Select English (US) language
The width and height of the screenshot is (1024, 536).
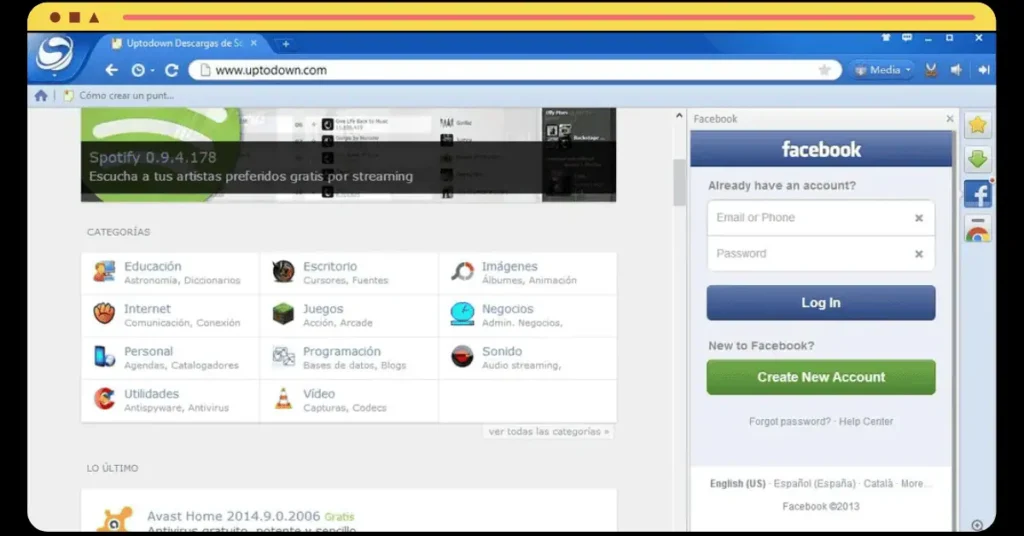737,484
